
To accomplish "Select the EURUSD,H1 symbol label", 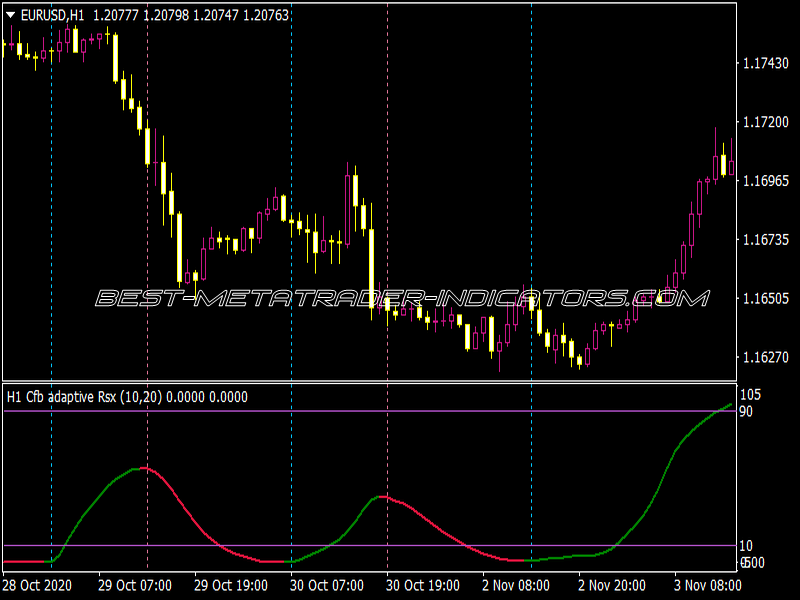I will [53, 16].
